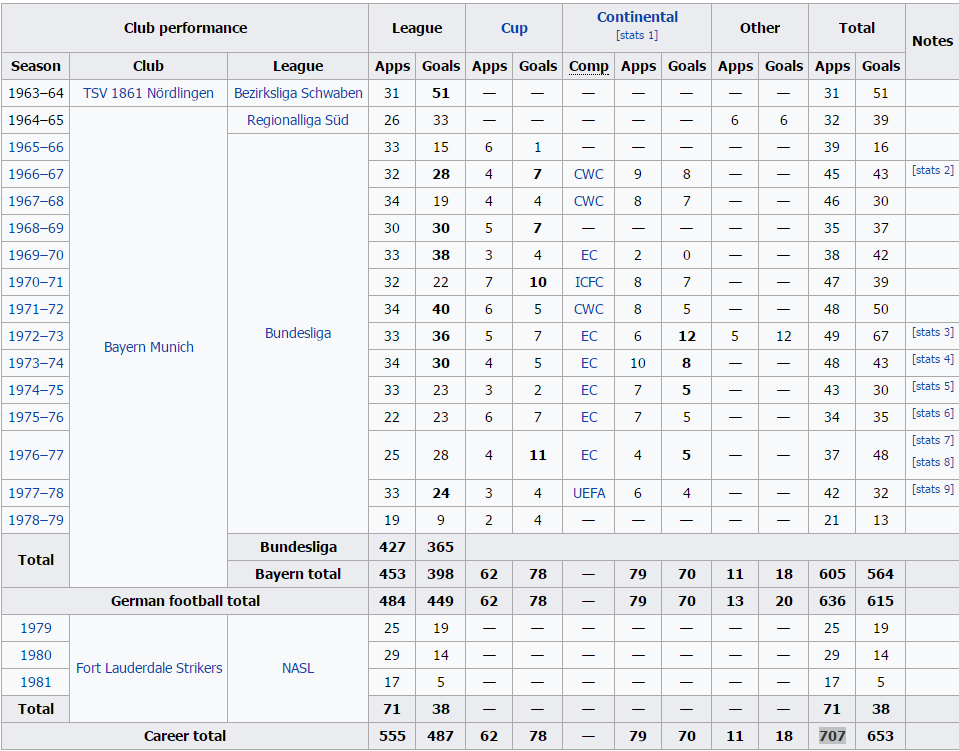This screenshot has width=959, height=751.
Task: Open the 1966–67 season link
Action: [35, 174]
